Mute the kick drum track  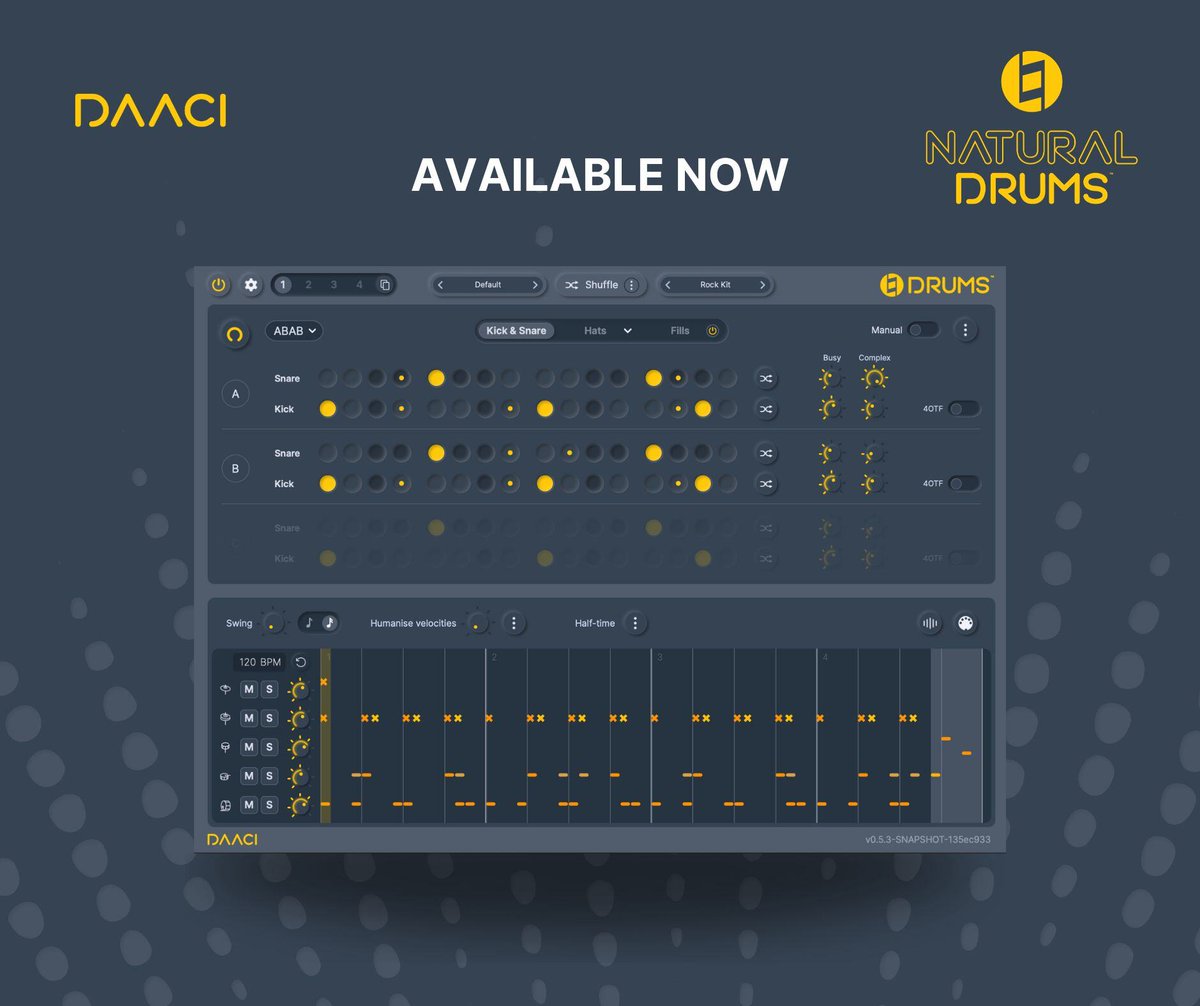click(249, 805)
